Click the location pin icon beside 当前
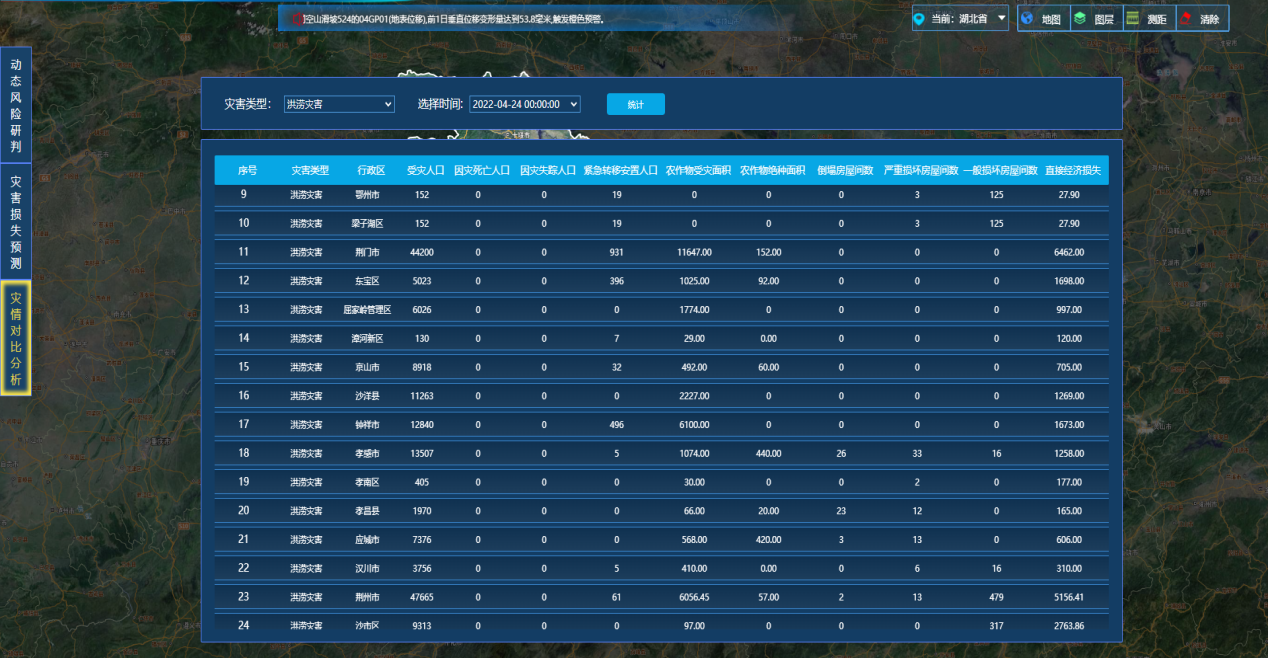 (x=920, y=19)
